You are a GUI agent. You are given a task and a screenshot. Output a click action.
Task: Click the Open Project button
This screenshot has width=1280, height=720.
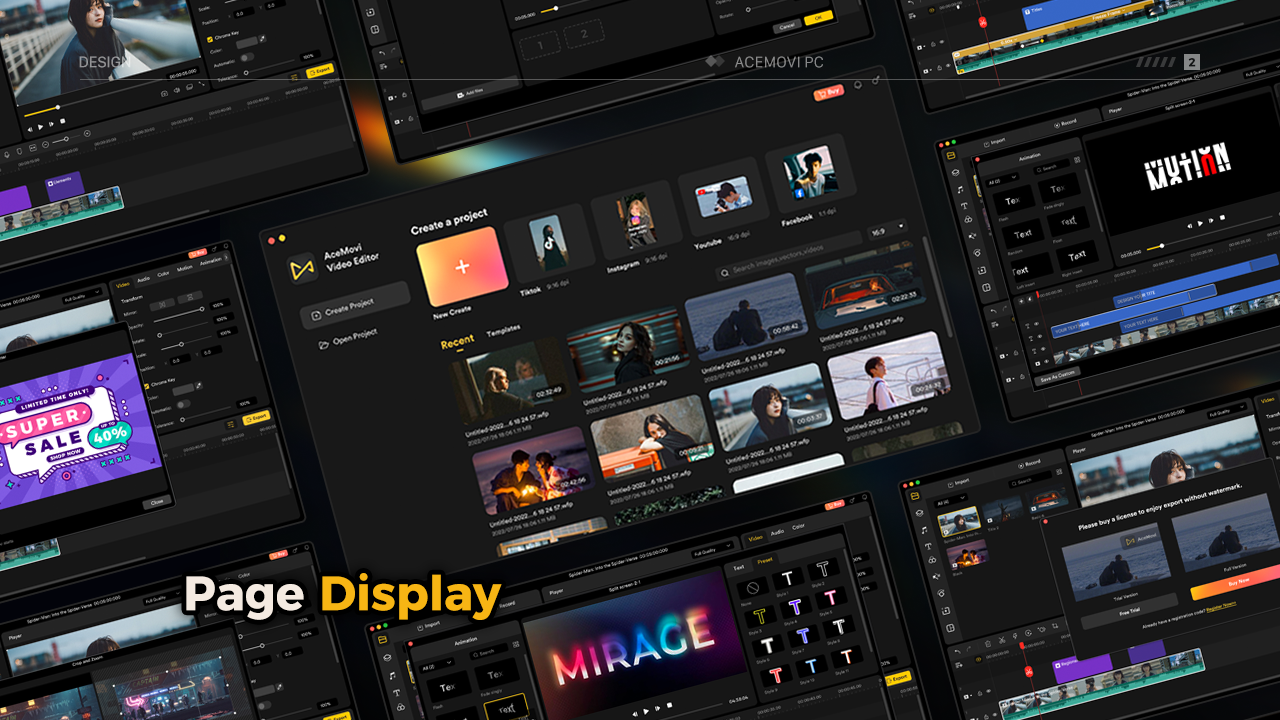click(348, 339)
